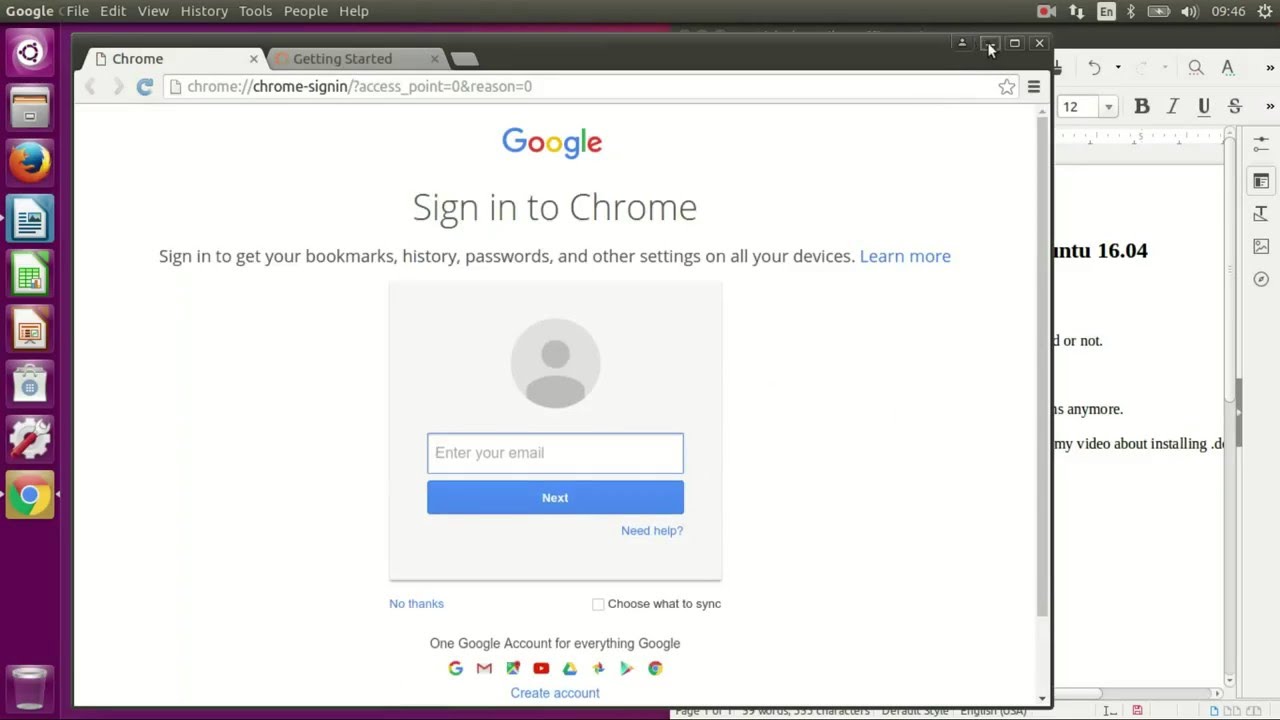Open the font size 12 dropdown in Writer
1280x720 pixels.
tap(1108, 107)
